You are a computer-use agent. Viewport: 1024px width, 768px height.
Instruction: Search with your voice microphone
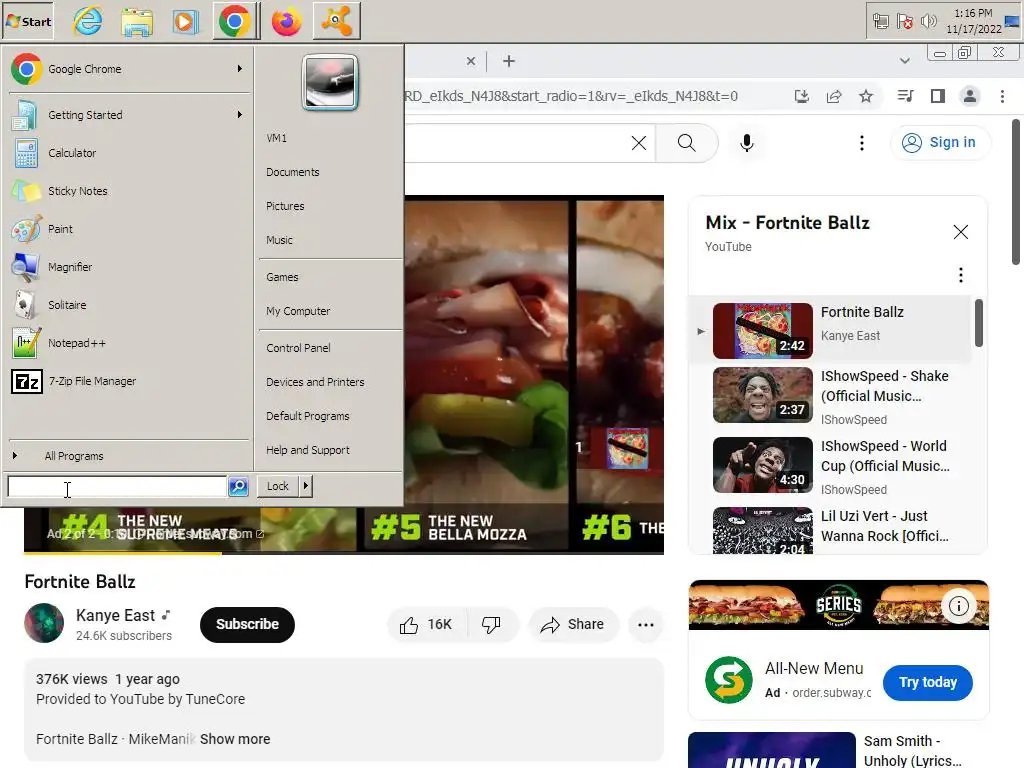[x=746, y=143]
